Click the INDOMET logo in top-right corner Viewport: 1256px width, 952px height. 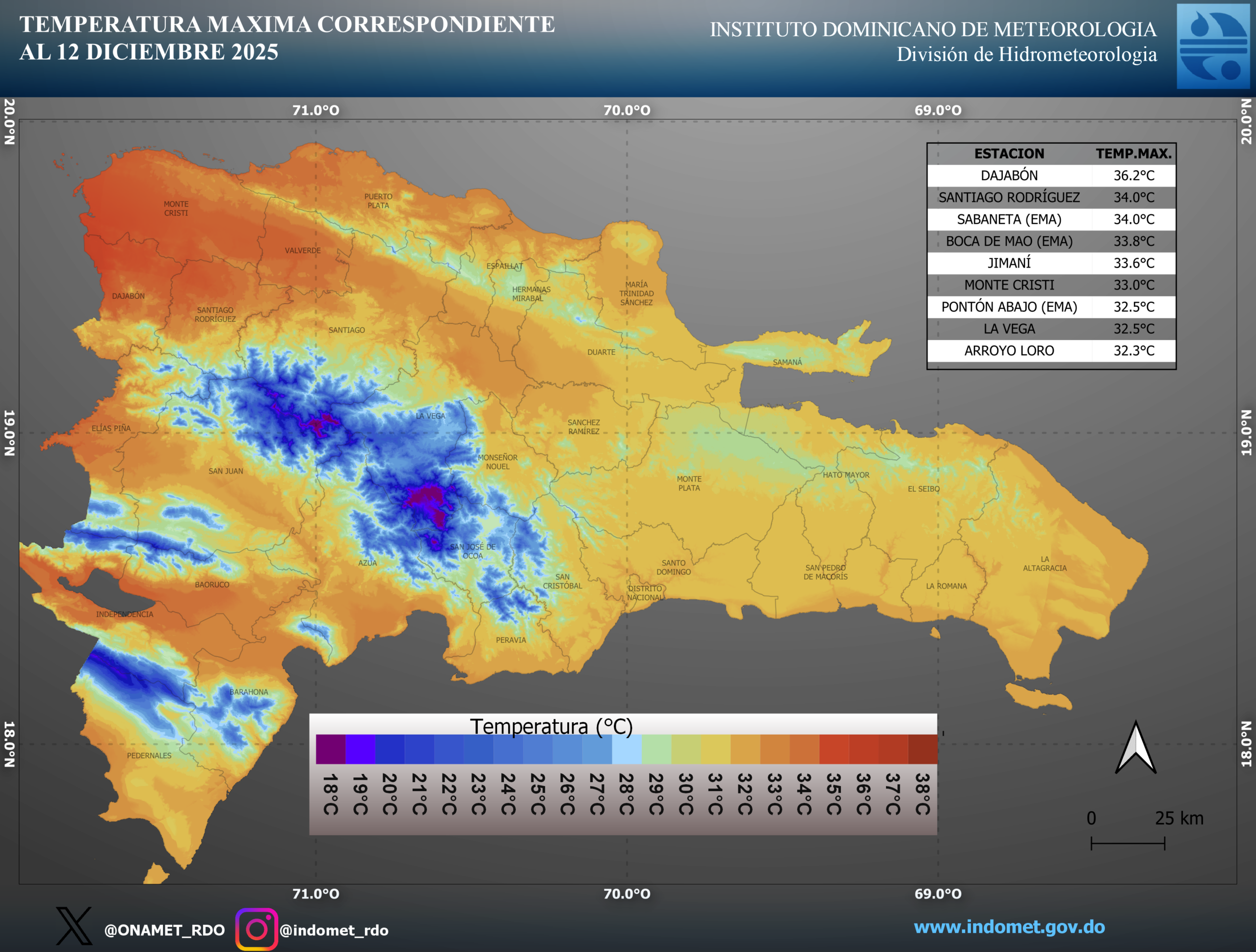[1212, 47]
